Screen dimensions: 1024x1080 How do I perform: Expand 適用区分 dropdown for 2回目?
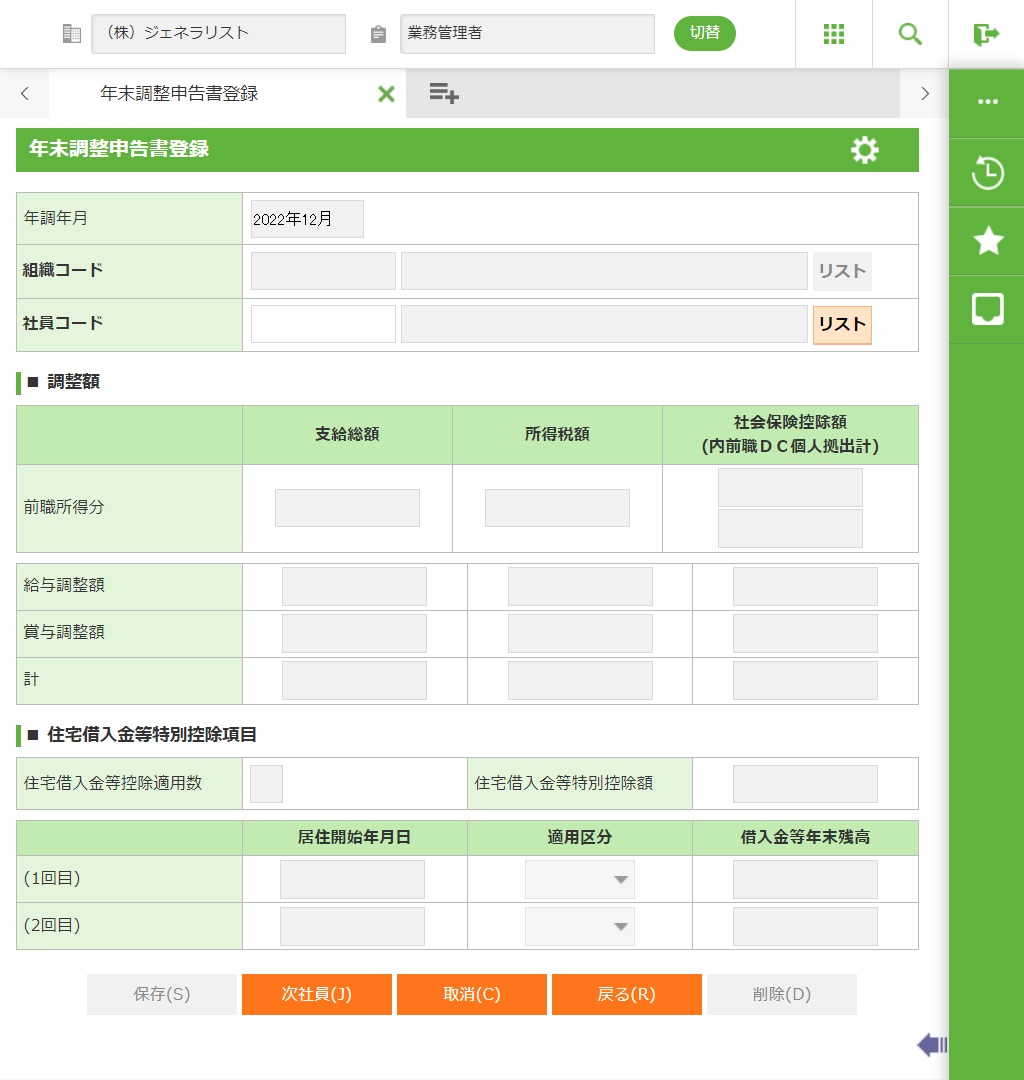point(580,927)
